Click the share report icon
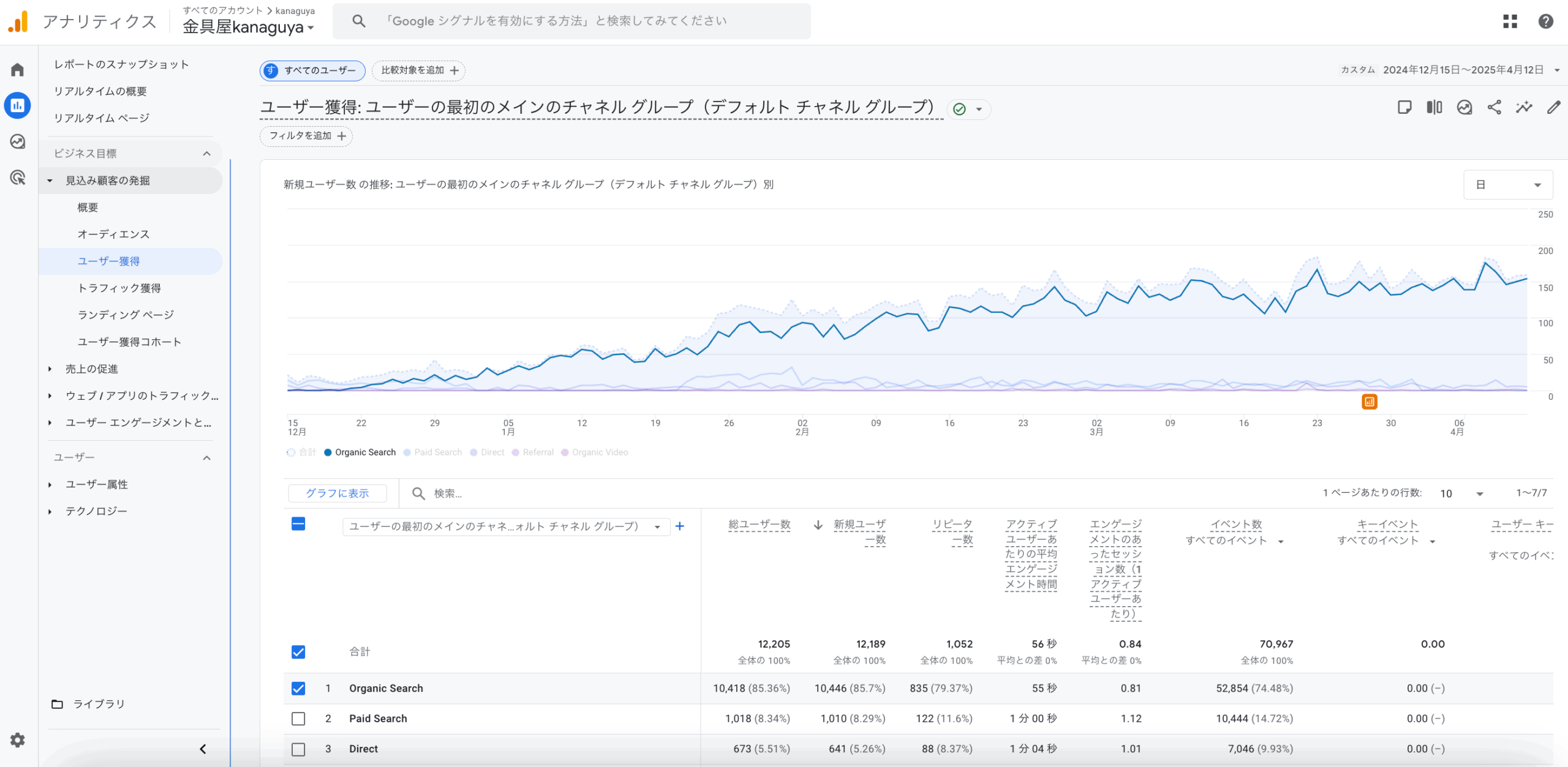Viewport: 1568px width, 767px height. coord(1494,108)
